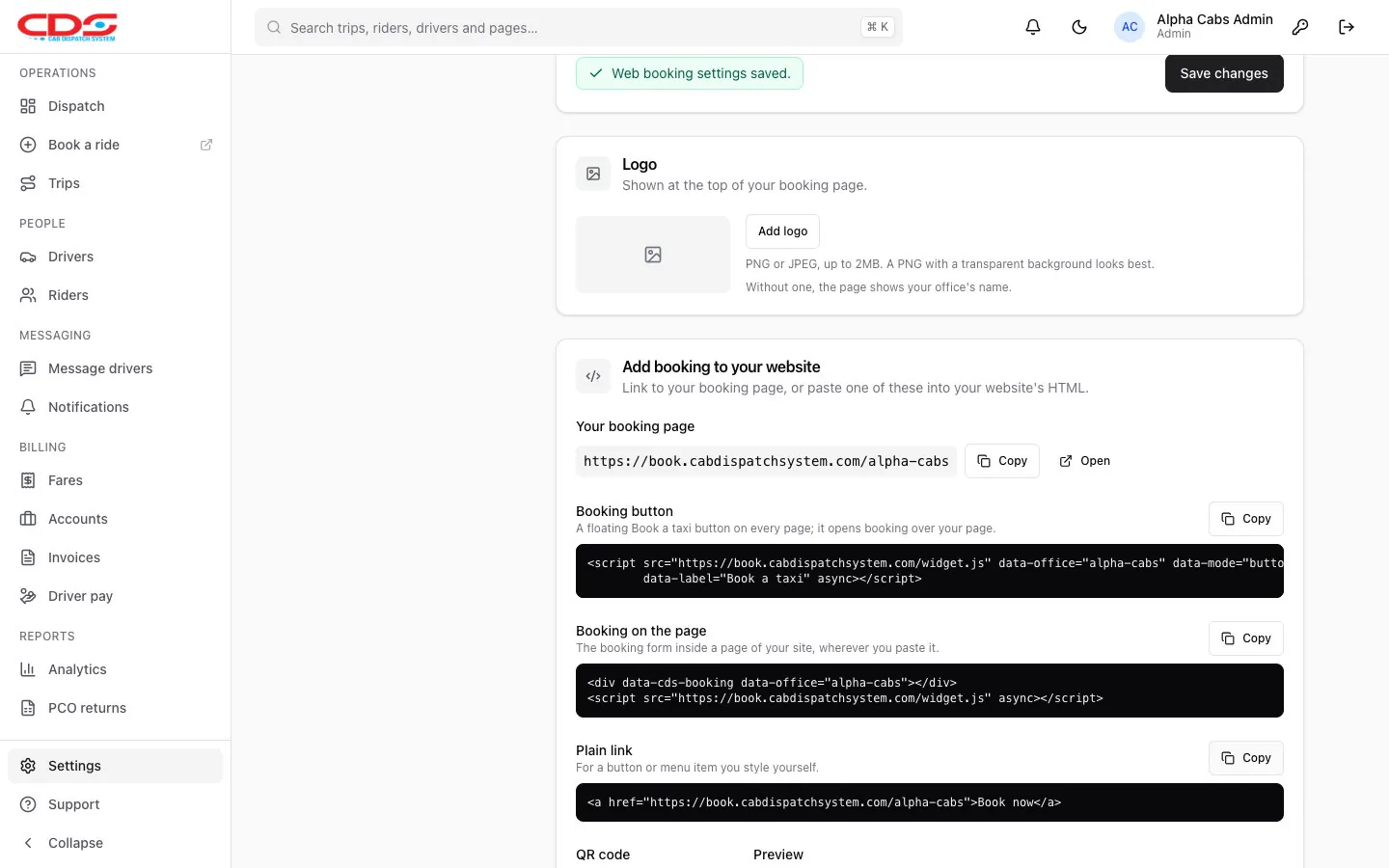Copy the Booking on the page code
This screenshot has width=1389, height=868.
[1246, 638]
